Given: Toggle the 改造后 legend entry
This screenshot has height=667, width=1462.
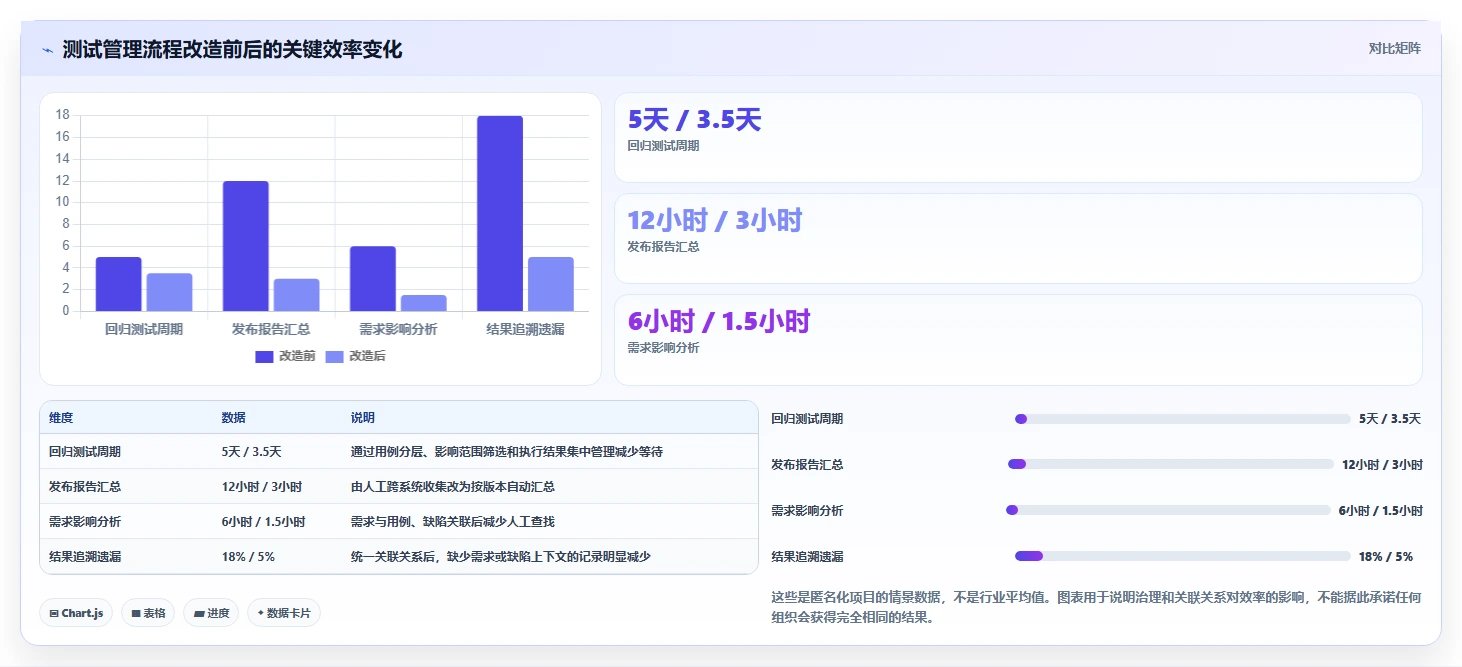Looking at the screenshot, I should (x=356, y=356).
